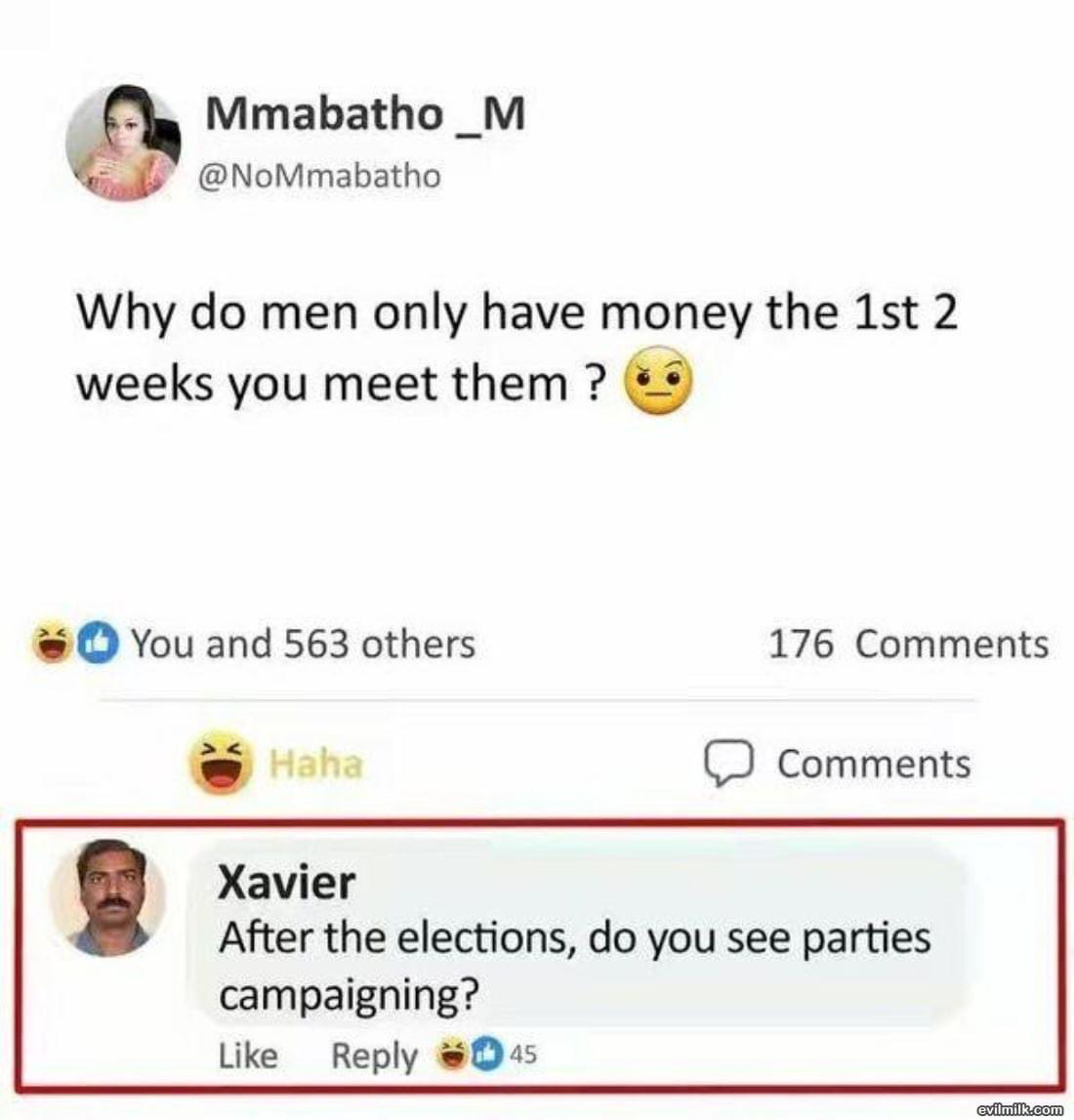Viewport: 1074px width, 1120px height.
Task: Click the raised-eyebrow emoji in the post
Action: point(658,382)
